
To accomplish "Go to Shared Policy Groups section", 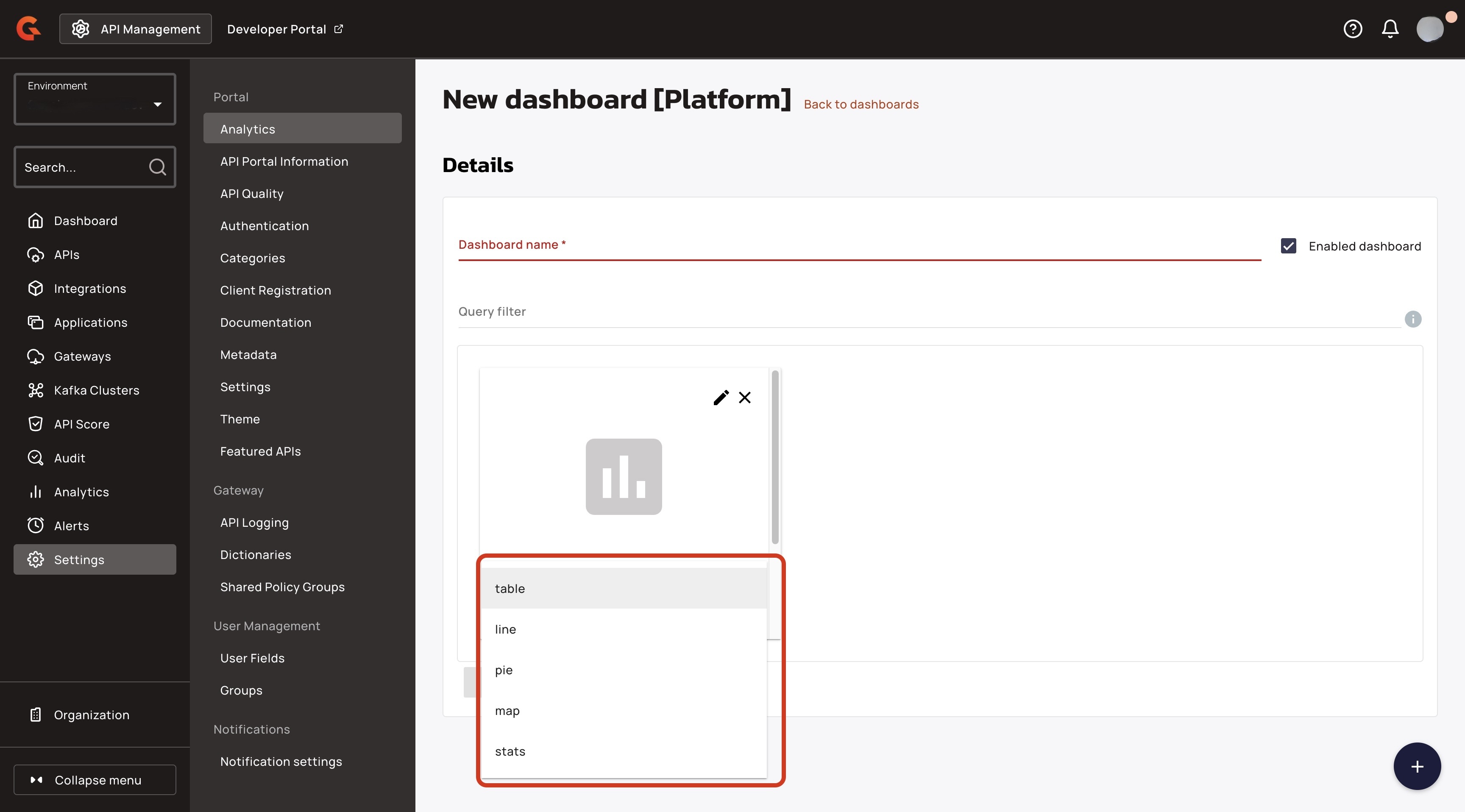I will 282,587.
